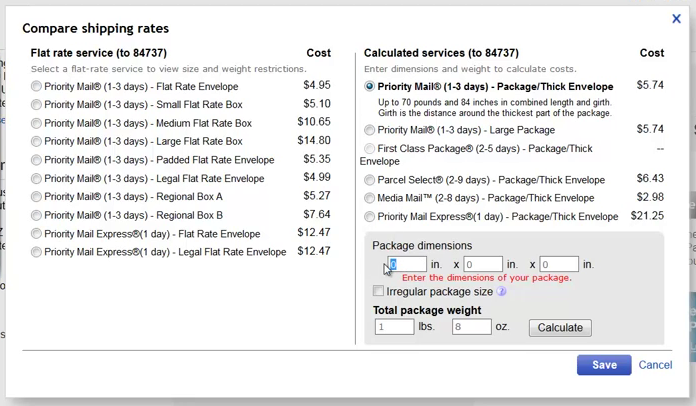Select Priority Mail Express Legal Flat Rate Envelope

[x=36, y=252]
